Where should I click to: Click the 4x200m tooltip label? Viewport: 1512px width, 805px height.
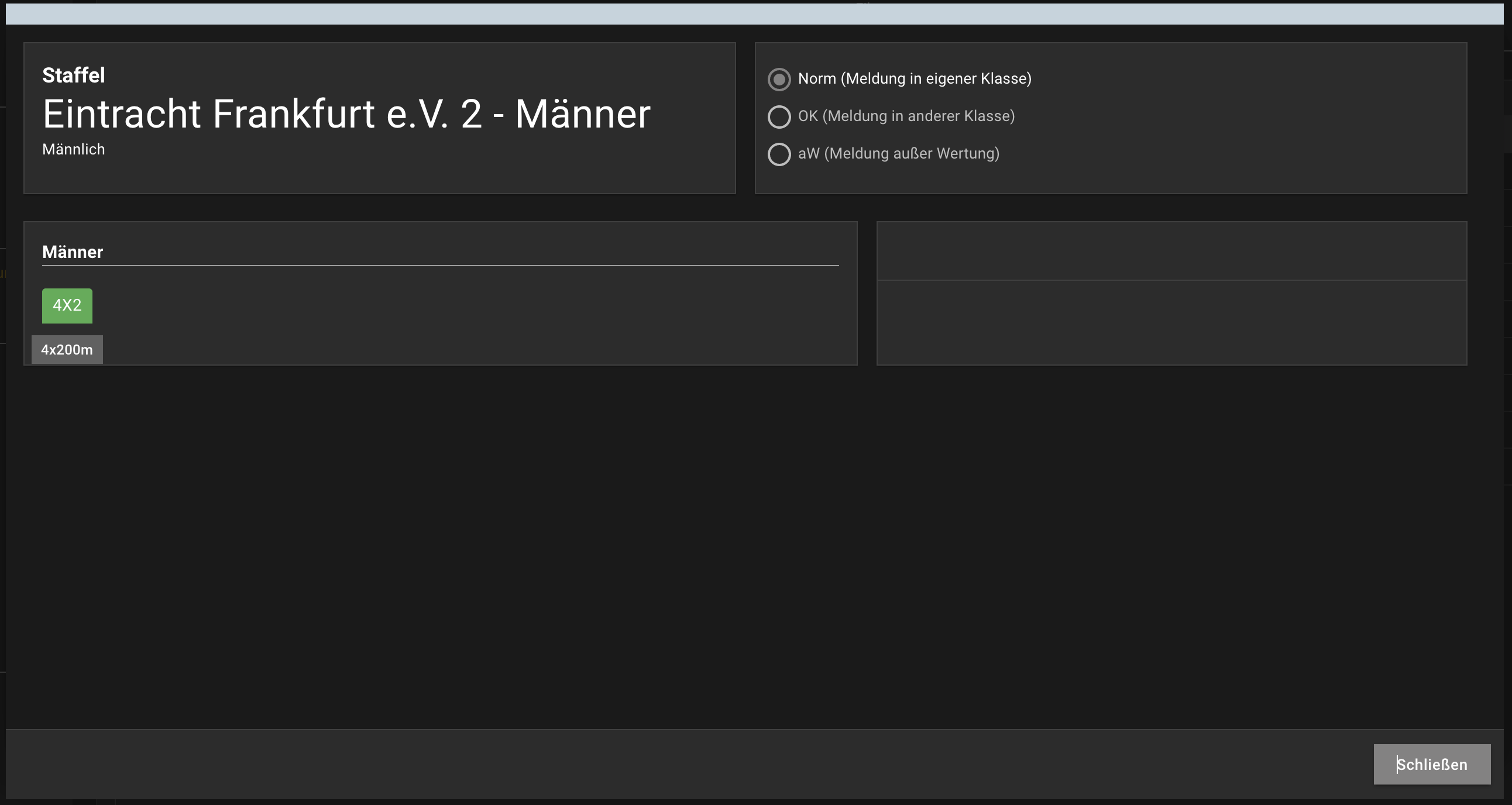tap(67, 350)
